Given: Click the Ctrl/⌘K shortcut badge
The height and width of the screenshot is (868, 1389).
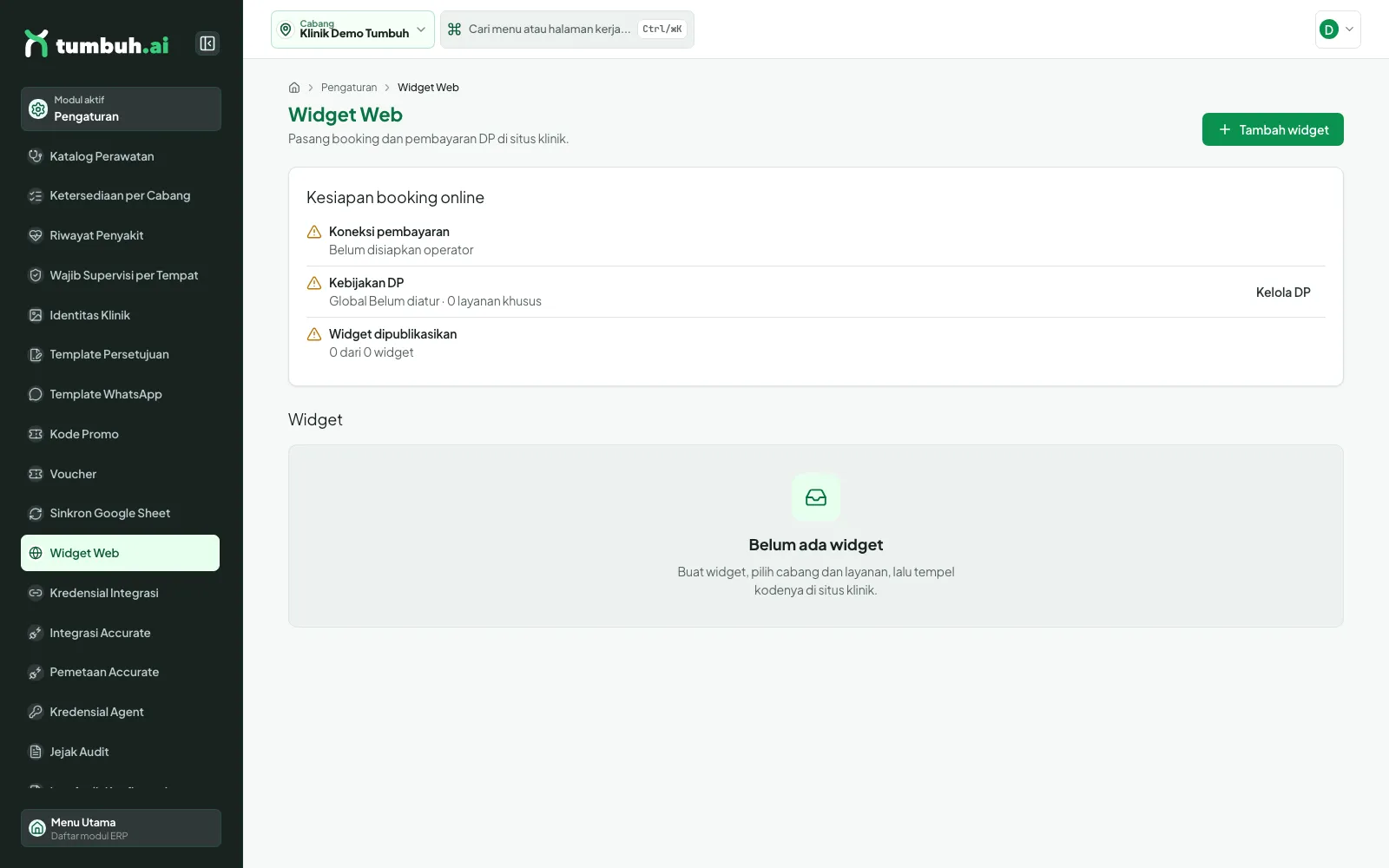Looking at the screenshot, I should coord(662,30).
